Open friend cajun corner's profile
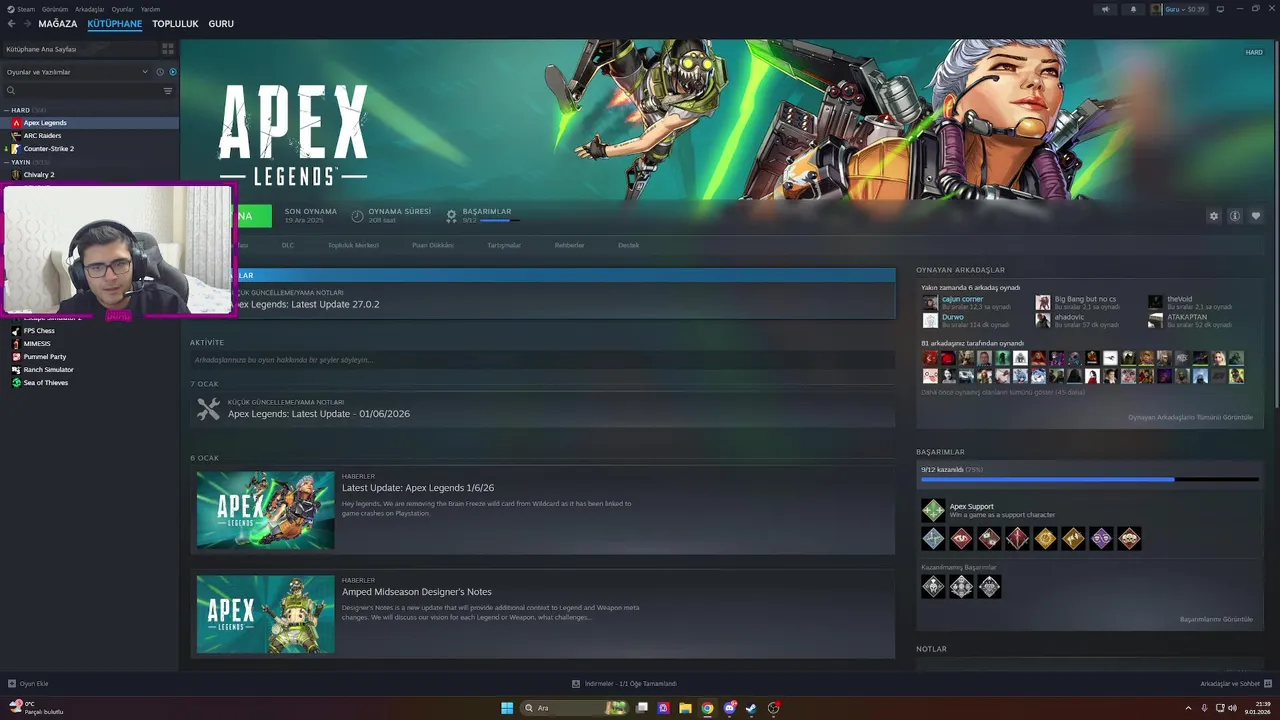The height and width of the screenshot is (720, 1280). click(x=962, y=299)
